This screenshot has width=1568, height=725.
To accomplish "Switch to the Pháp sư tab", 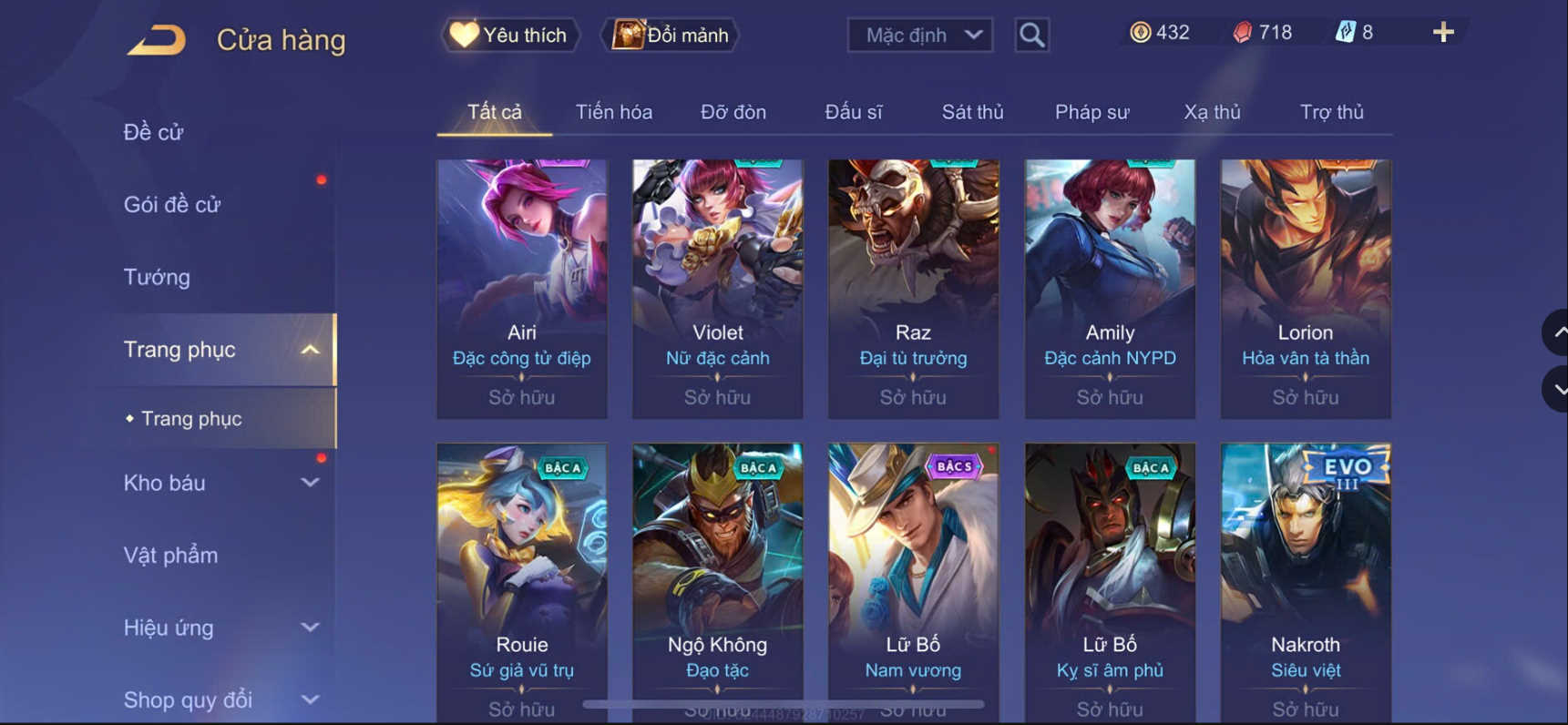I will tap(1091, 112).
